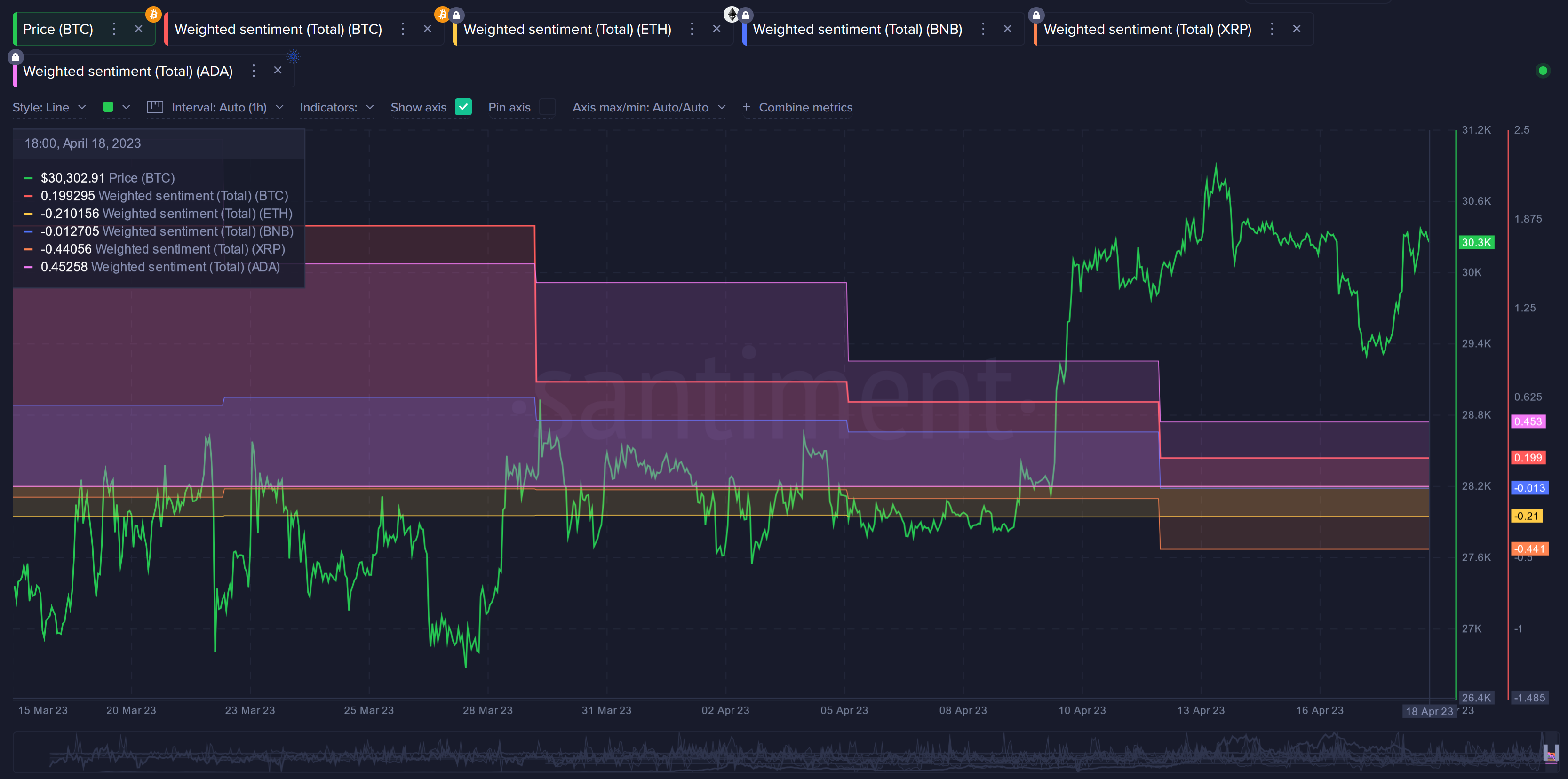Click Combine metrics button
1568x779 pixels.
(797, 107)
